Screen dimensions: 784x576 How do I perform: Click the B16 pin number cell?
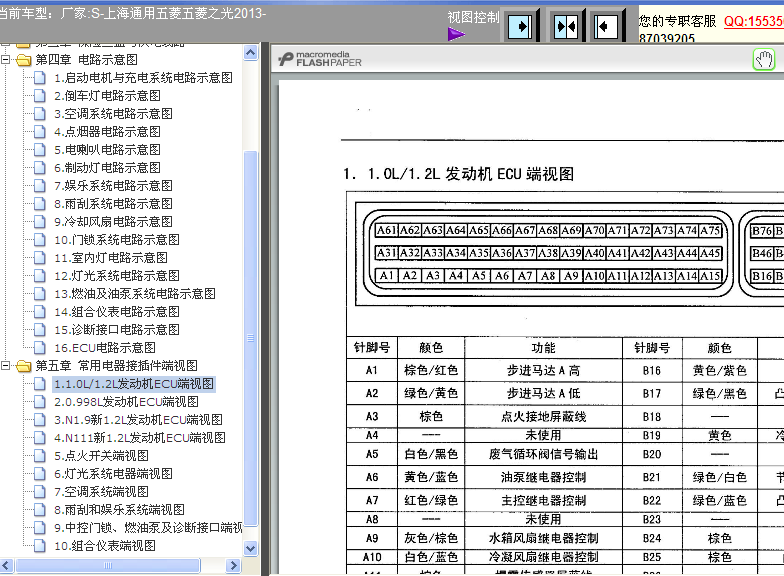652,370
